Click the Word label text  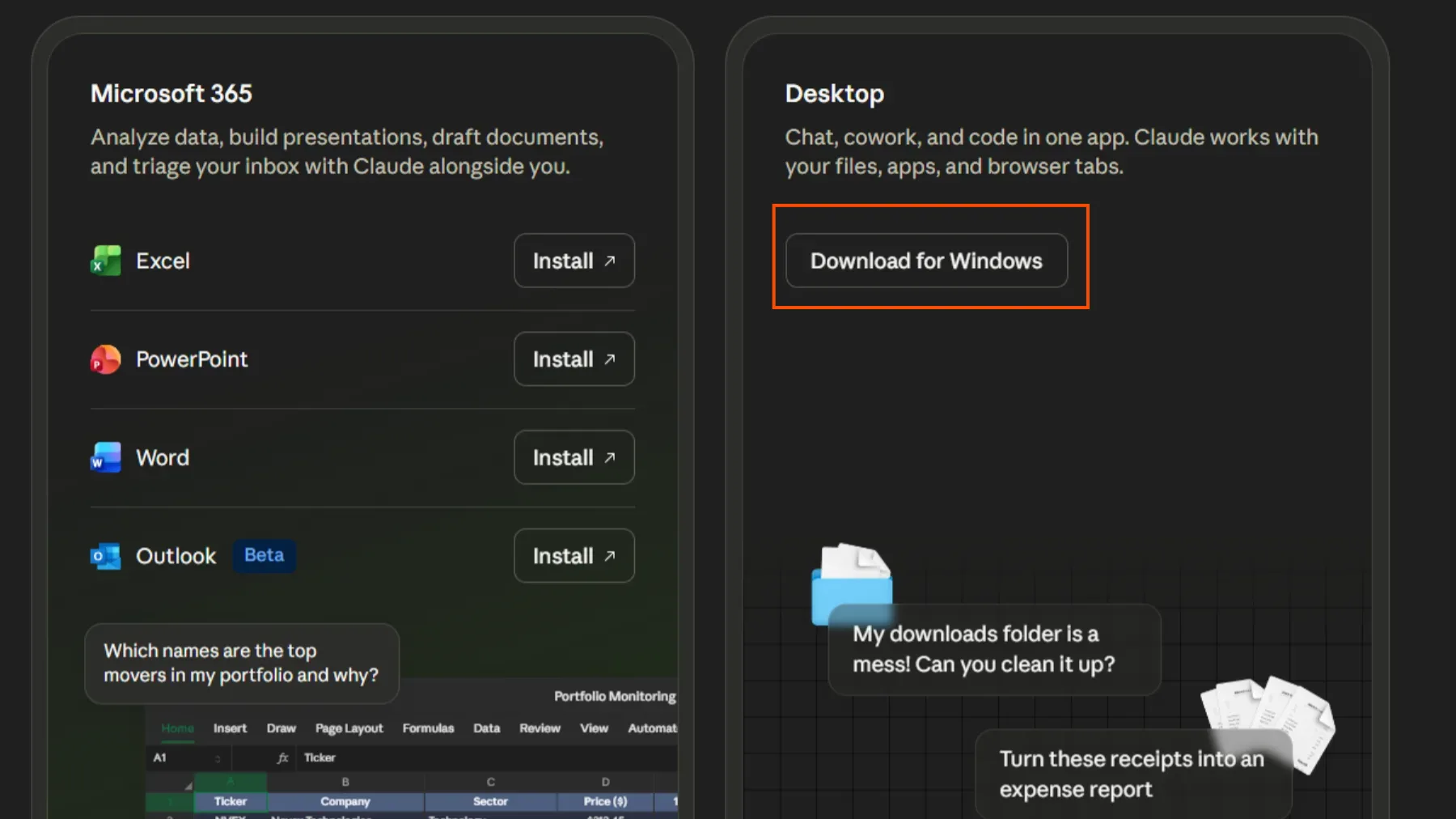coord(163,457)
